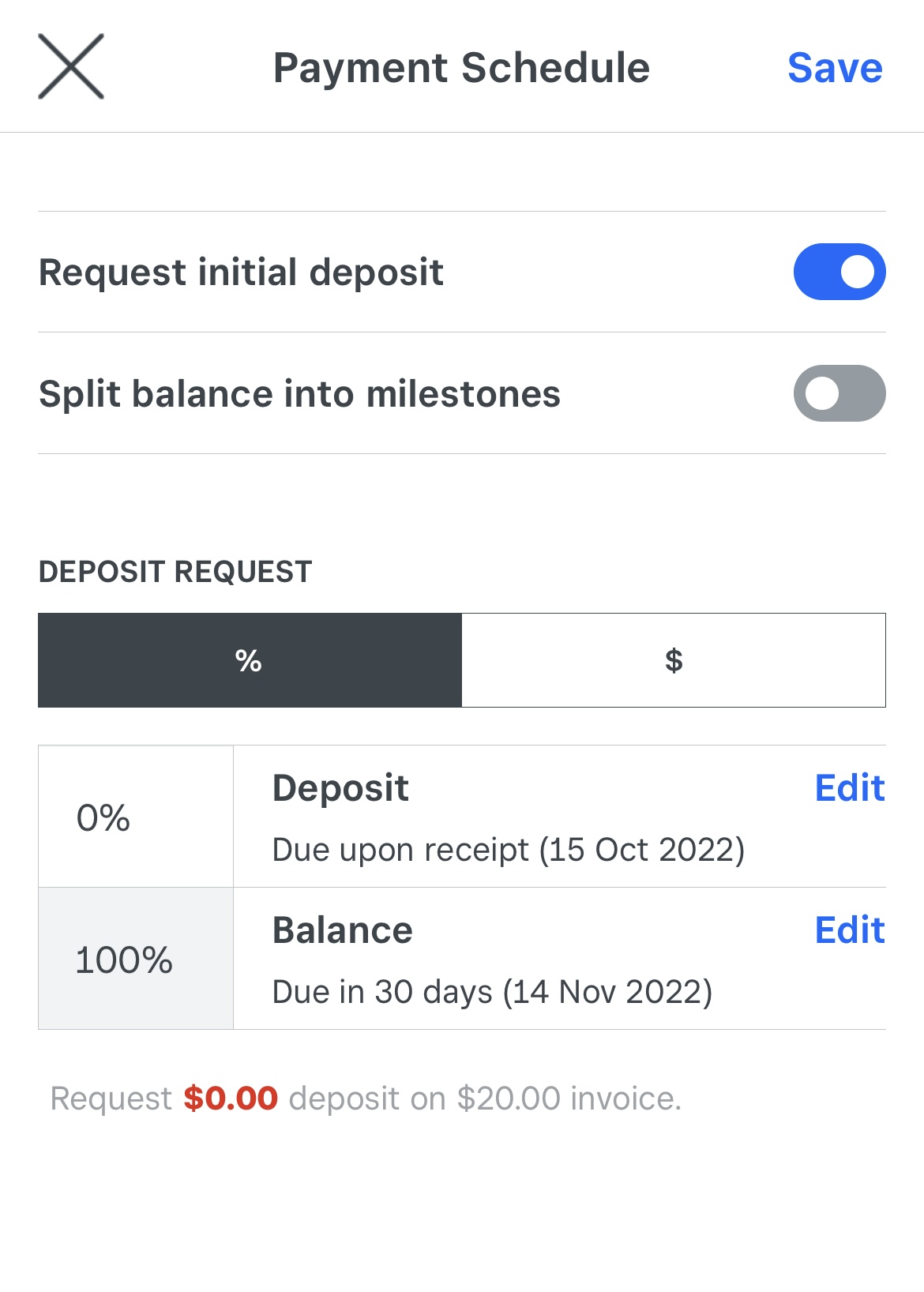Edit the Deposit due date
The width and height of the screenshot is (924, 1292).
point(850,788)
